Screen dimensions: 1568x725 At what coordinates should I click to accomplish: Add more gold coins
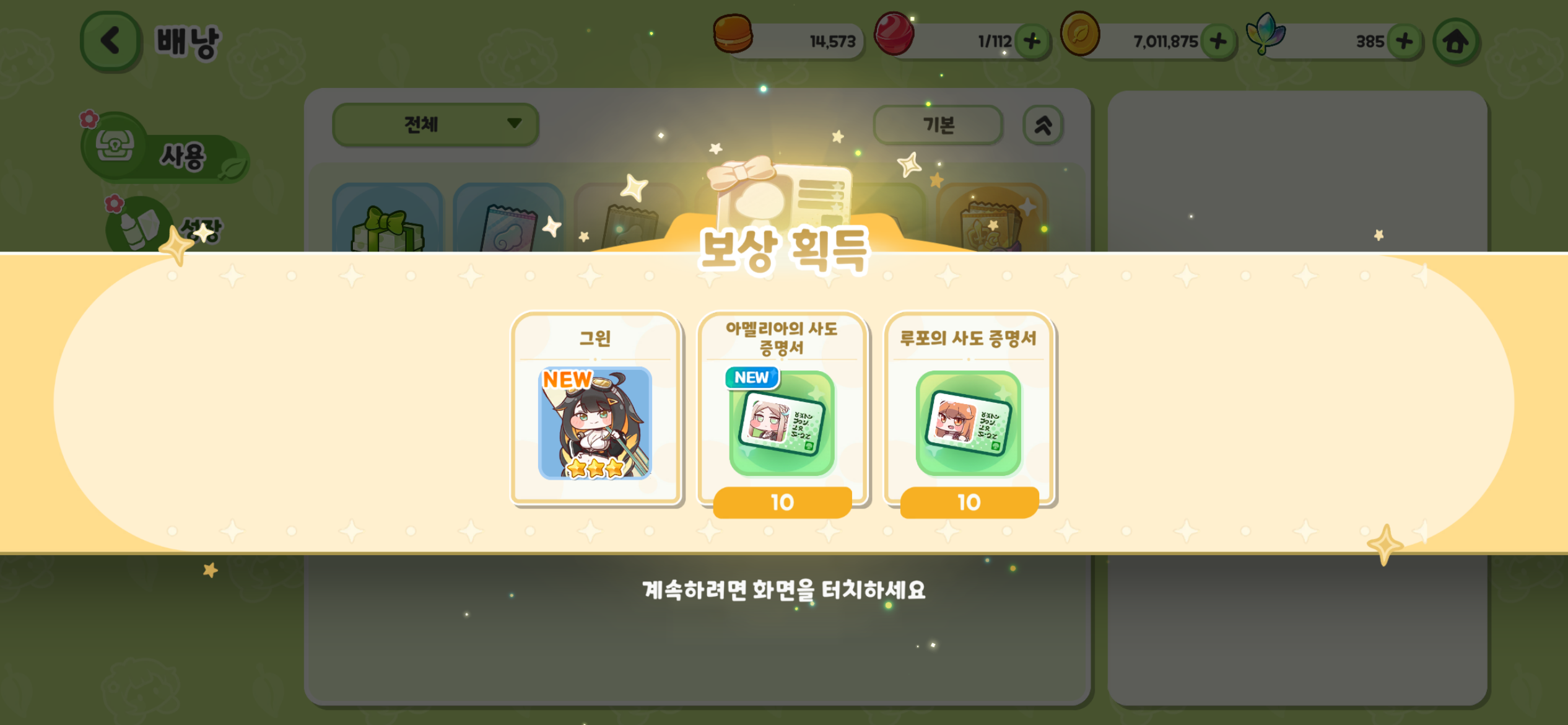[x=1218, y=42]
